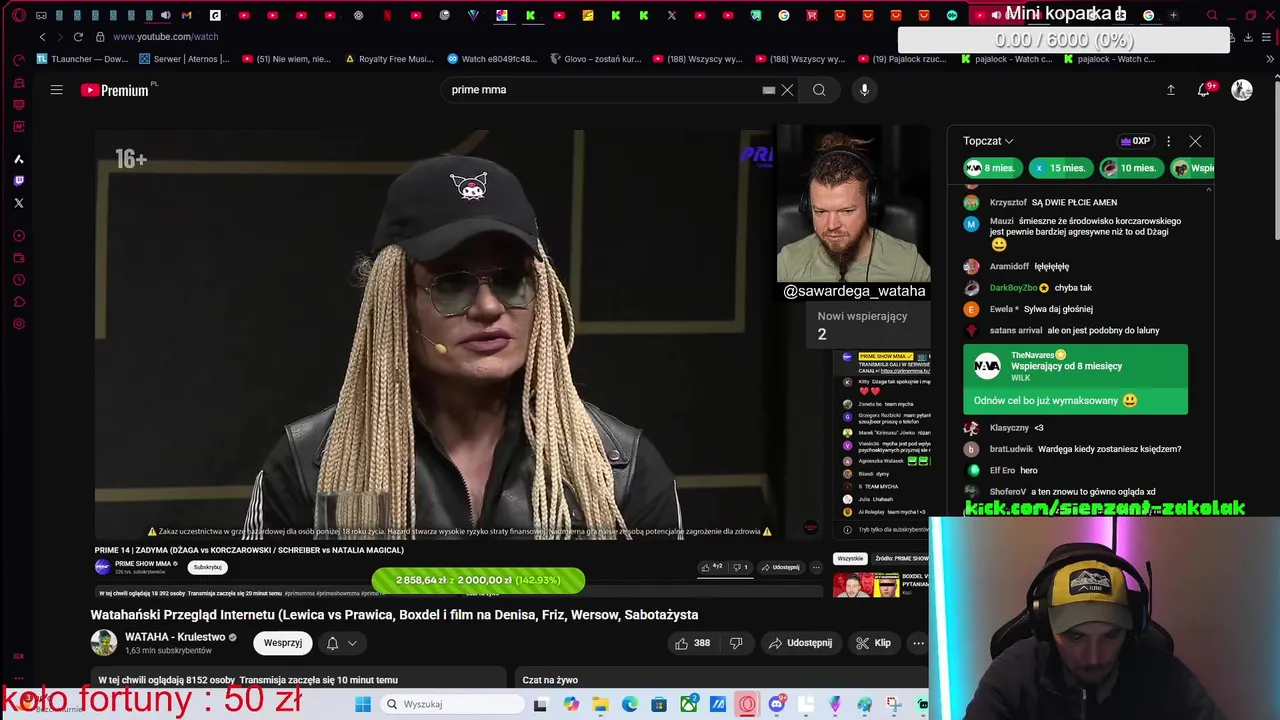Click the 'Wesprzyj' join button
The width and height of the screenshot is (1280, 720).
283,643
